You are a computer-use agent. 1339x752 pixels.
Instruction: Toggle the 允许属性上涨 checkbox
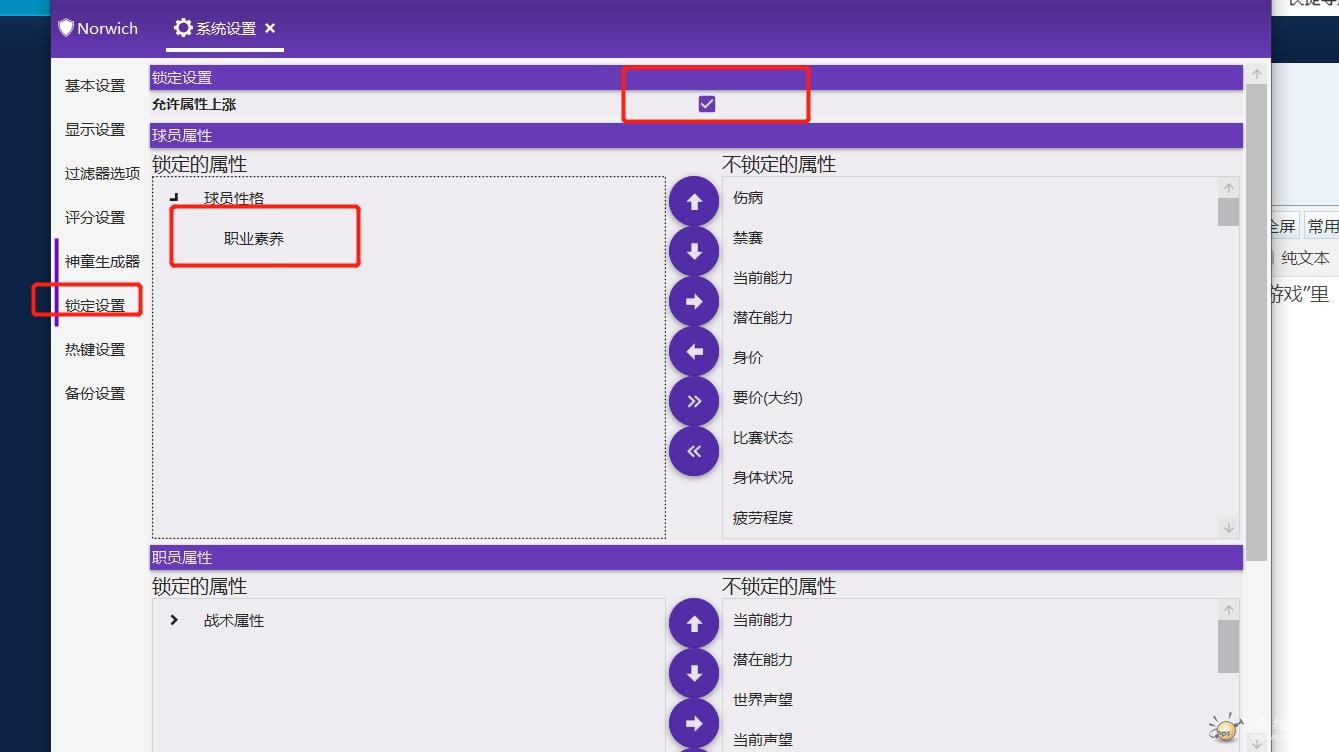pos(707,104)
